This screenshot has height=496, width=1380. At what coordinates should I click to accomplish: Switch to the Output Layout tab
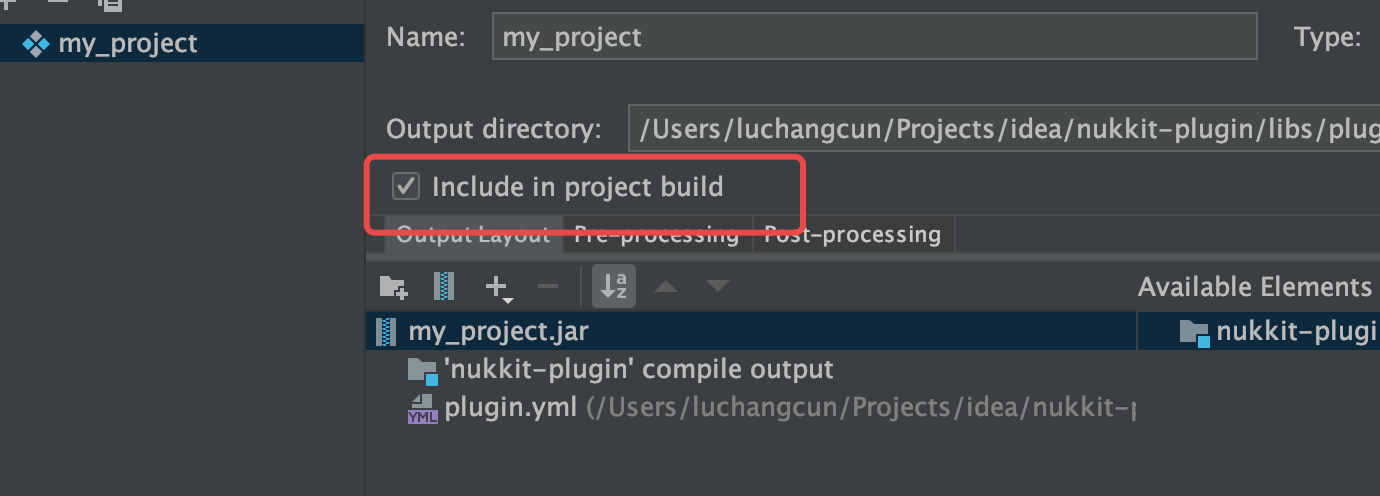click(472, 236)
